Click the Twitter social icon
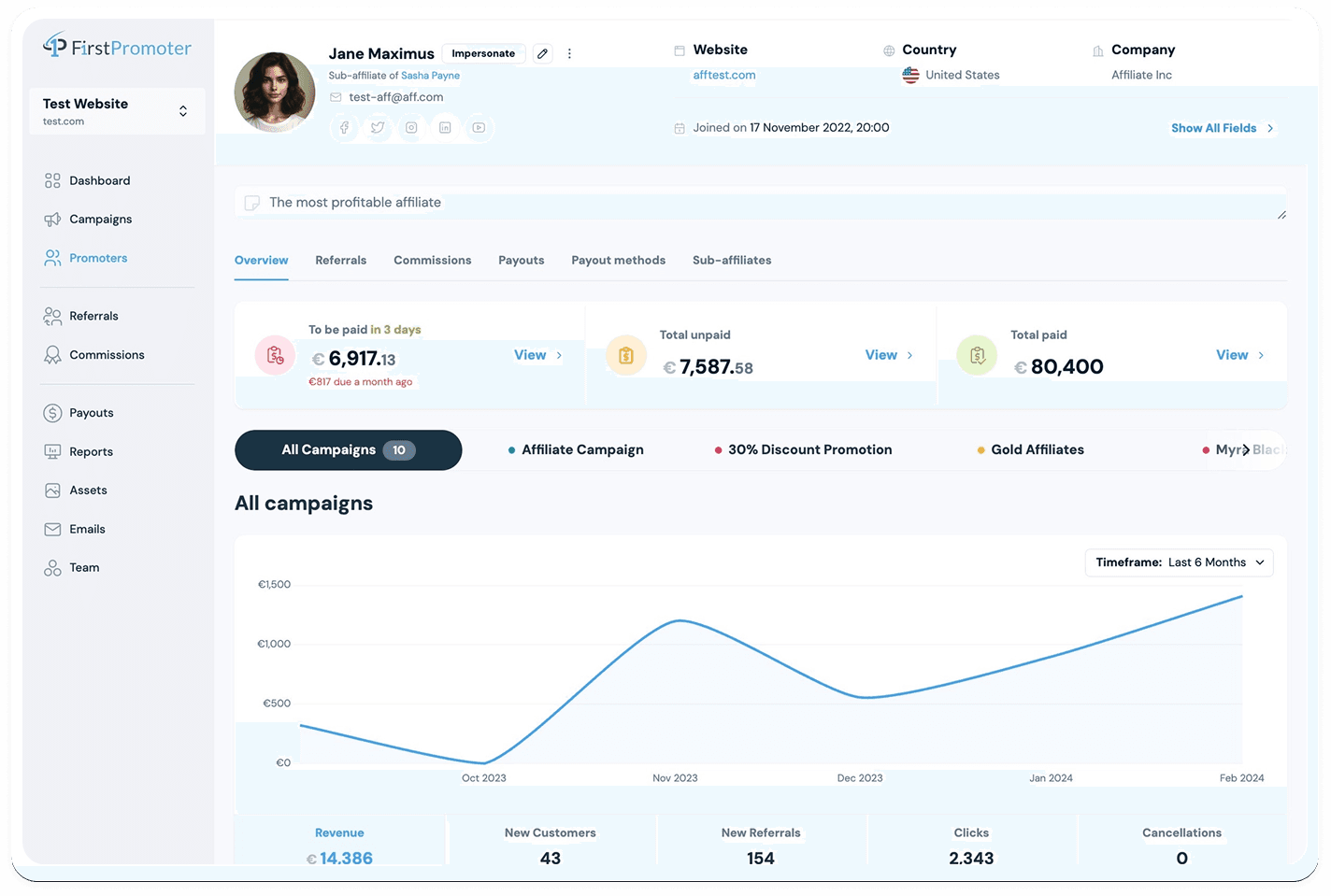The width and height of the screenshot is (1331, 896). pos(378,128)
